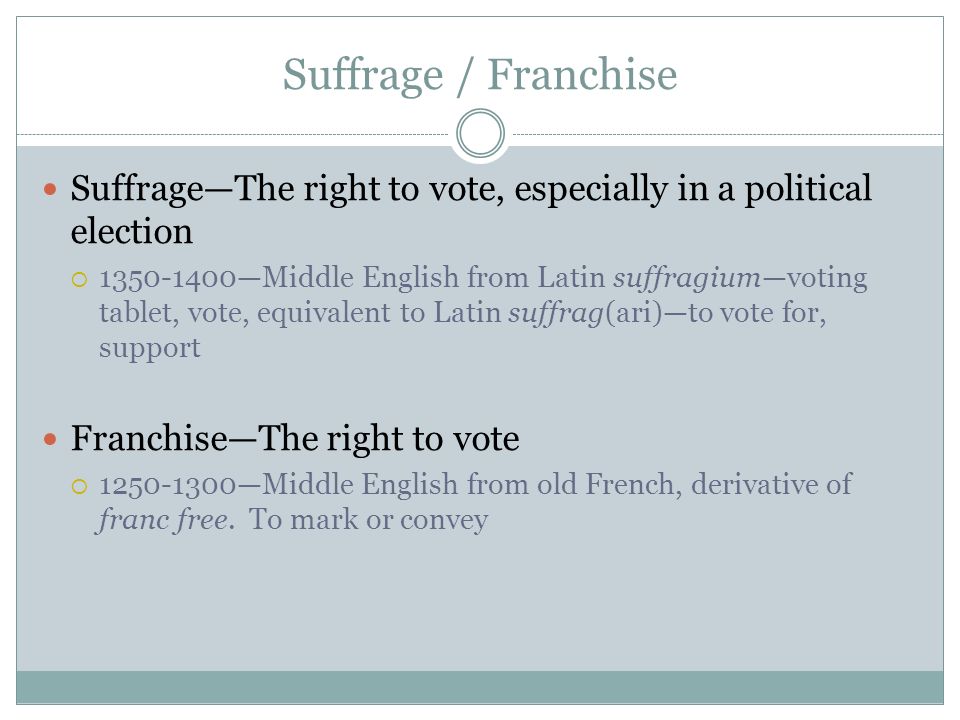The image size is (960, 720).
Task: Click the word 'support' in the sub-bullet
Action: (x=149, y=350)
